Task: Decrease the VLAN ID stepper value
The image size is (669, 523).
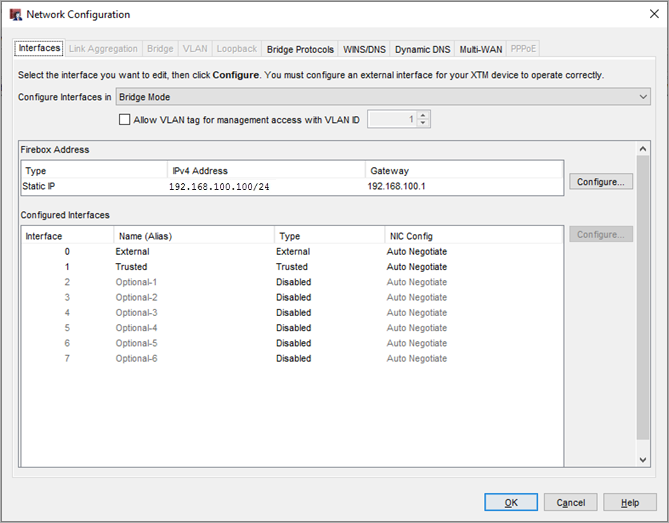Action: point(424,124)
